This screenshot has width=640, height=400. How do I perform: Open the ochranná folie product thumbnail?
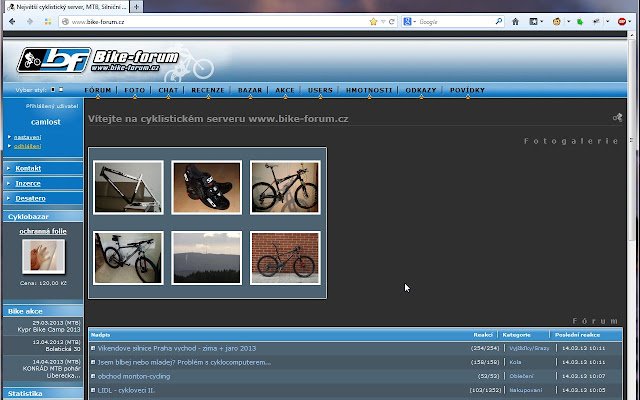[43, 256]
